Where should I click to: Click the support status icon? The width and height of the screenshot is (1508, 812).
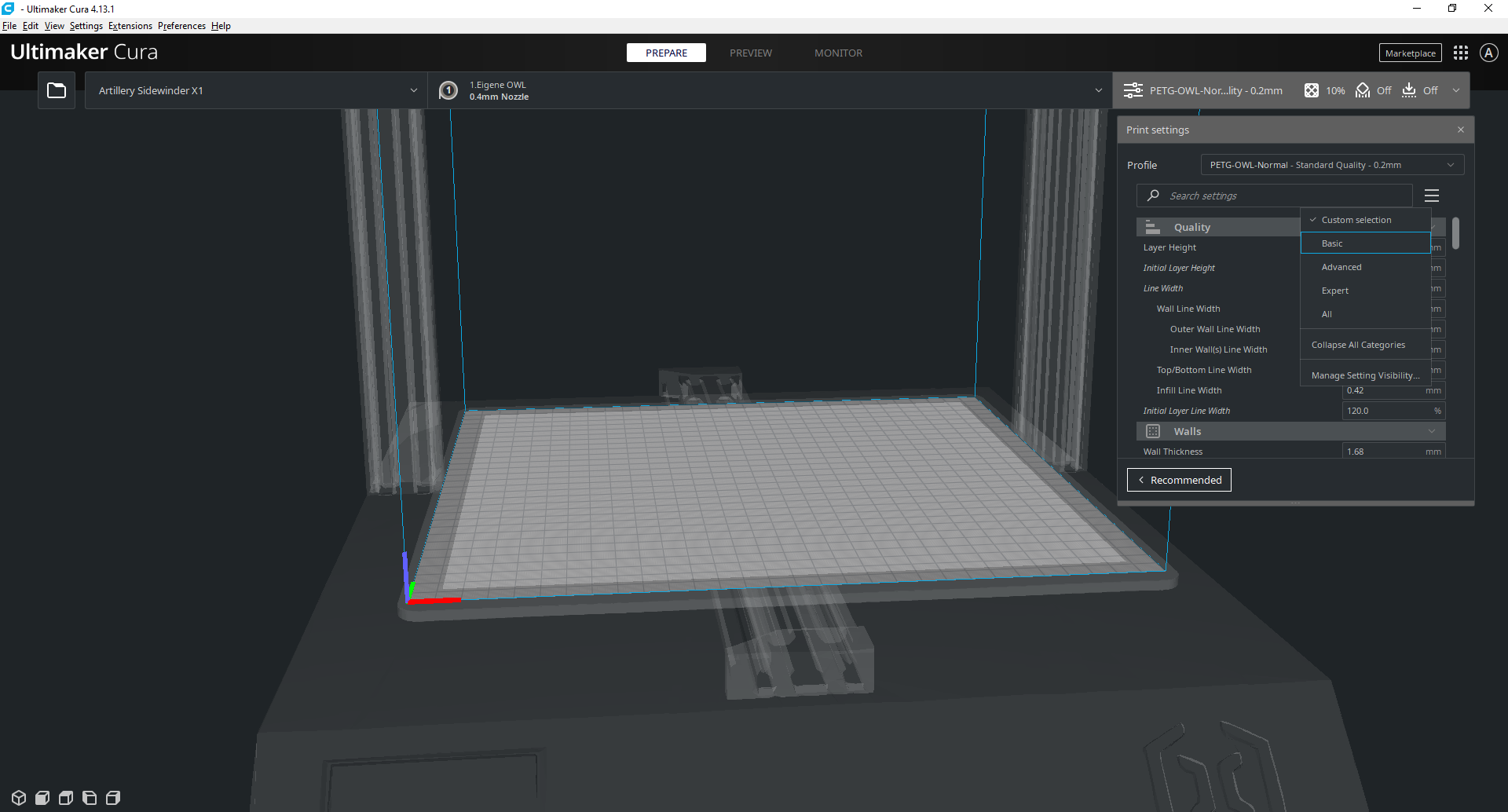point(1363,90)
